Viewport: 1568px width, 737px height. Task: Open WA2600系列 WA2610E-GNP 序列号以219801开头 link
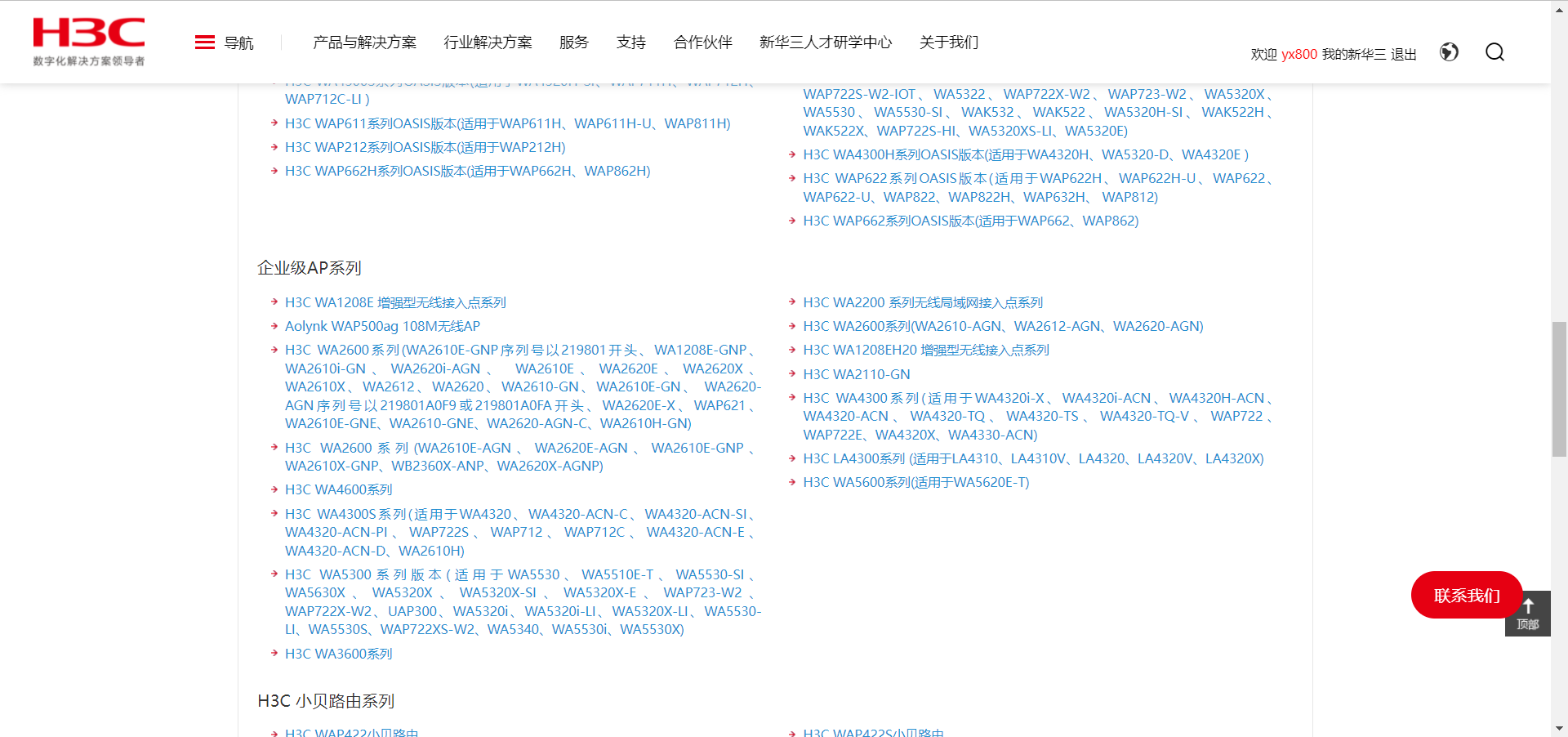[523, 386]
